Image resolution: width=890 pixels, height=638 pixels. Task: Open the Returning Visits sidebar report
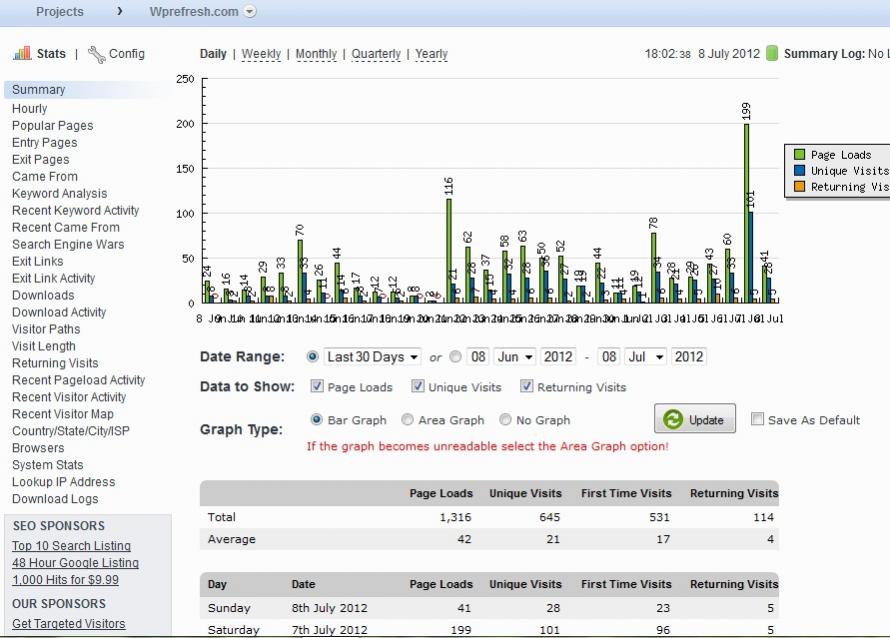55,363
